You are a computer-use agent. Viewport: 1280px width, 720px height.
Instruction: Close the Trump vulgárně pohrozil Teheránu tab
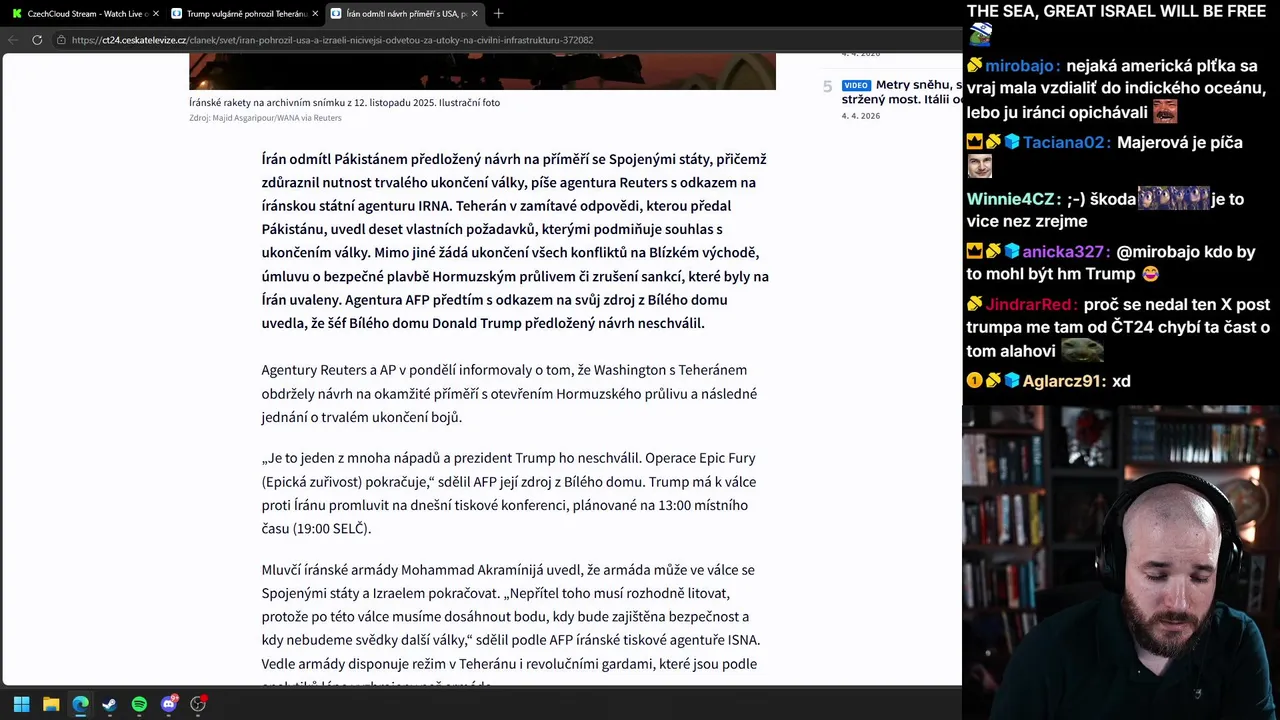[315, 13]
